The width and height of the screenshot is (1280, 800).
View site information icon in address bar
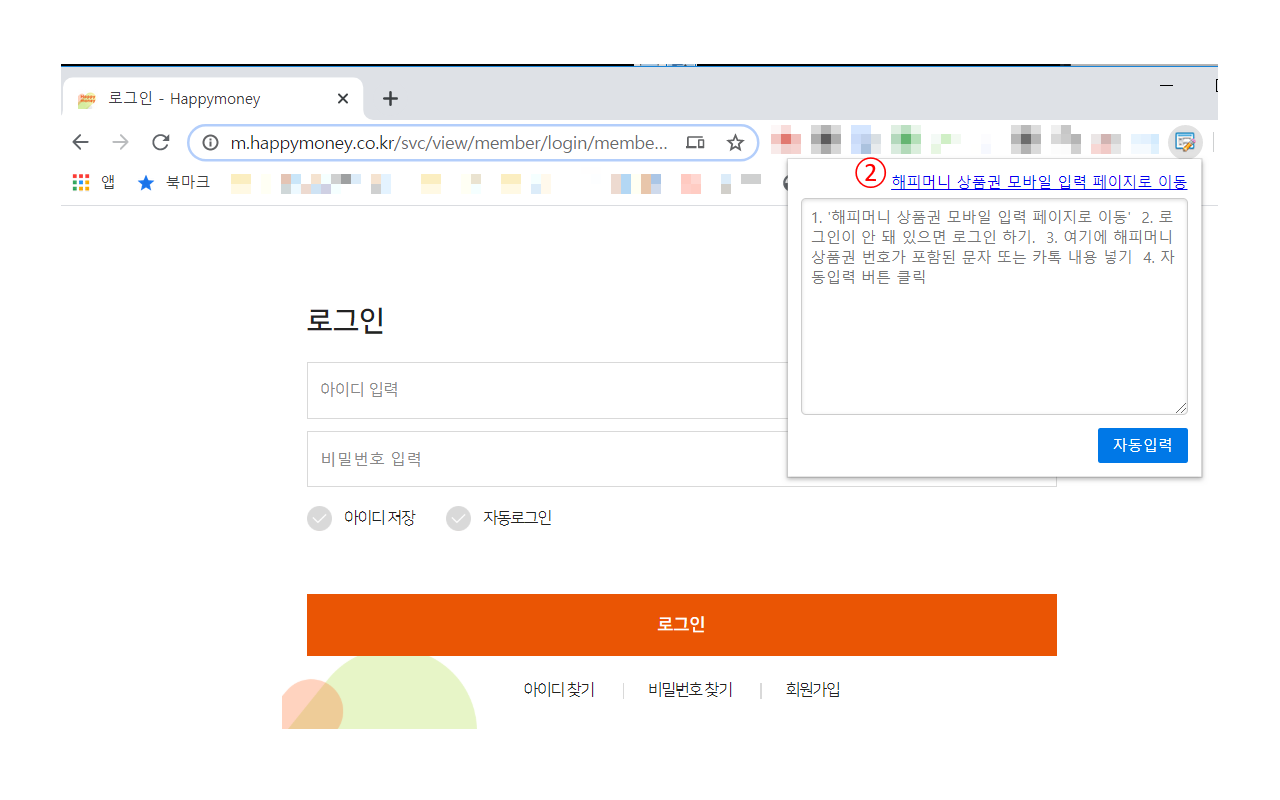(x=210, y=143)
